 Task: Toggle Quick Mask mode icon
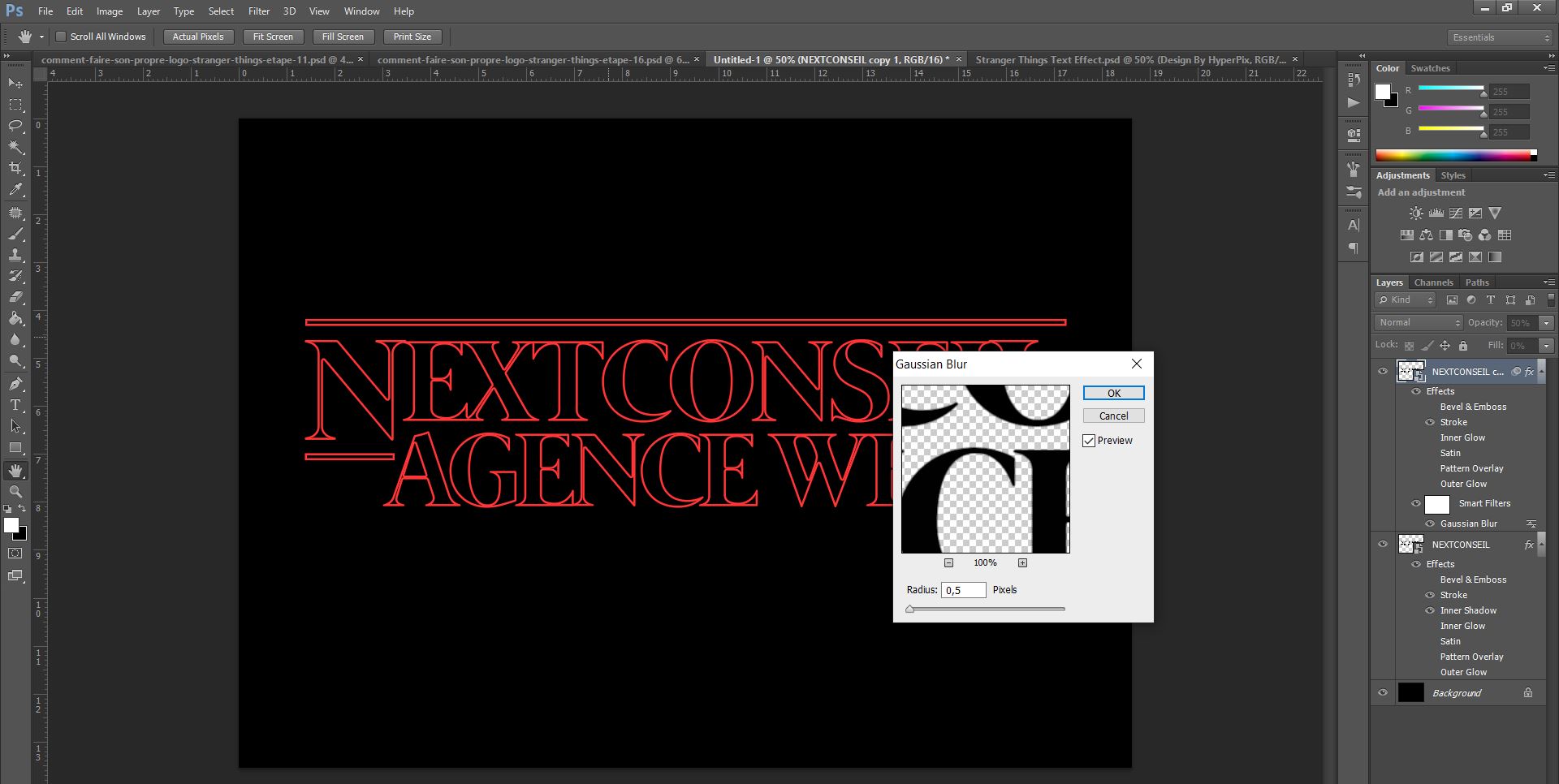15,554
